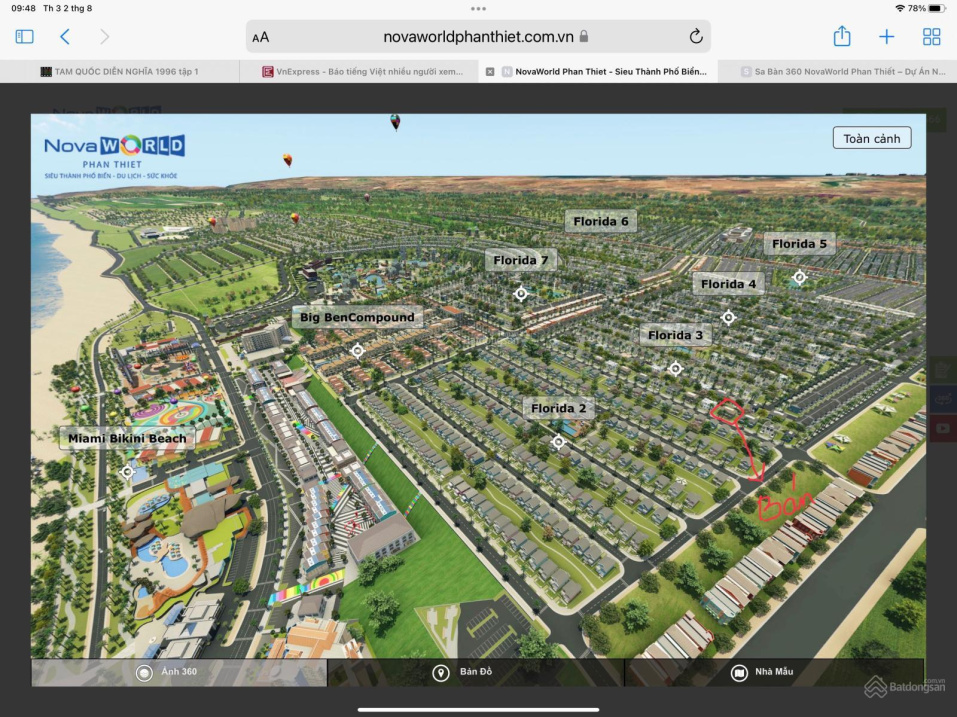Tap the Wi-Fi status icon
Viewport: 957px width, 717px height.
[900, 9]
